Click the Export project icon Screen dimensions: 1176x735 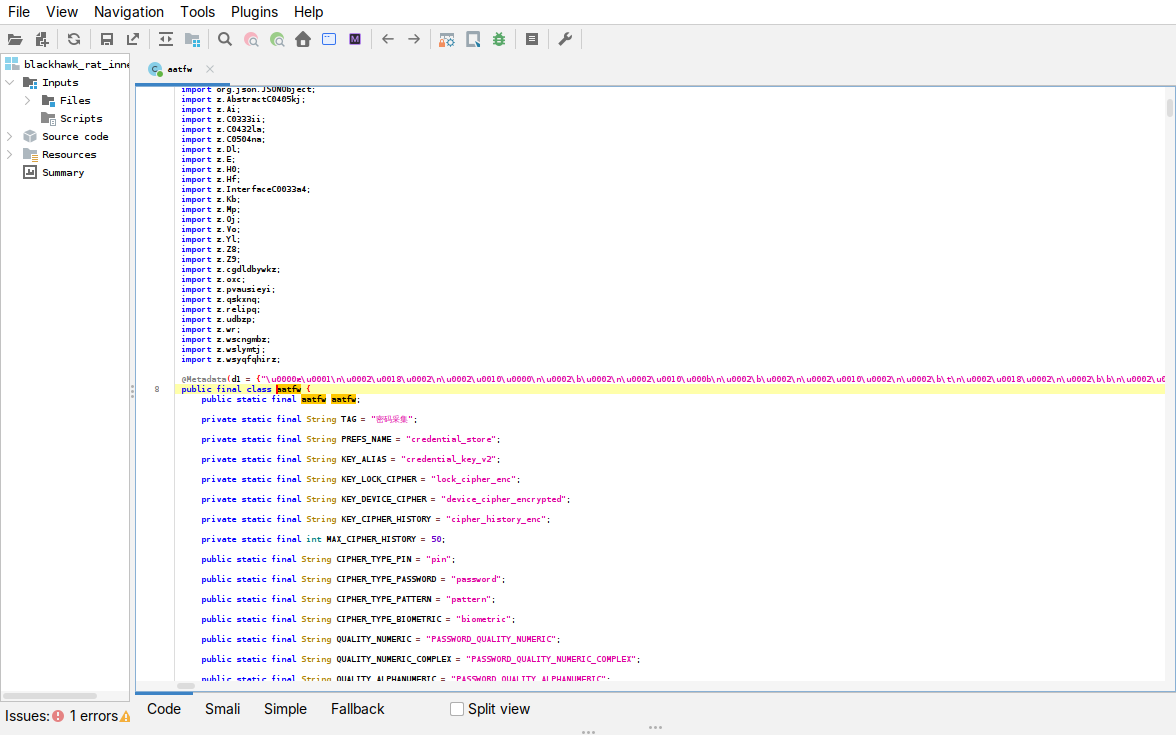(133, 40)
